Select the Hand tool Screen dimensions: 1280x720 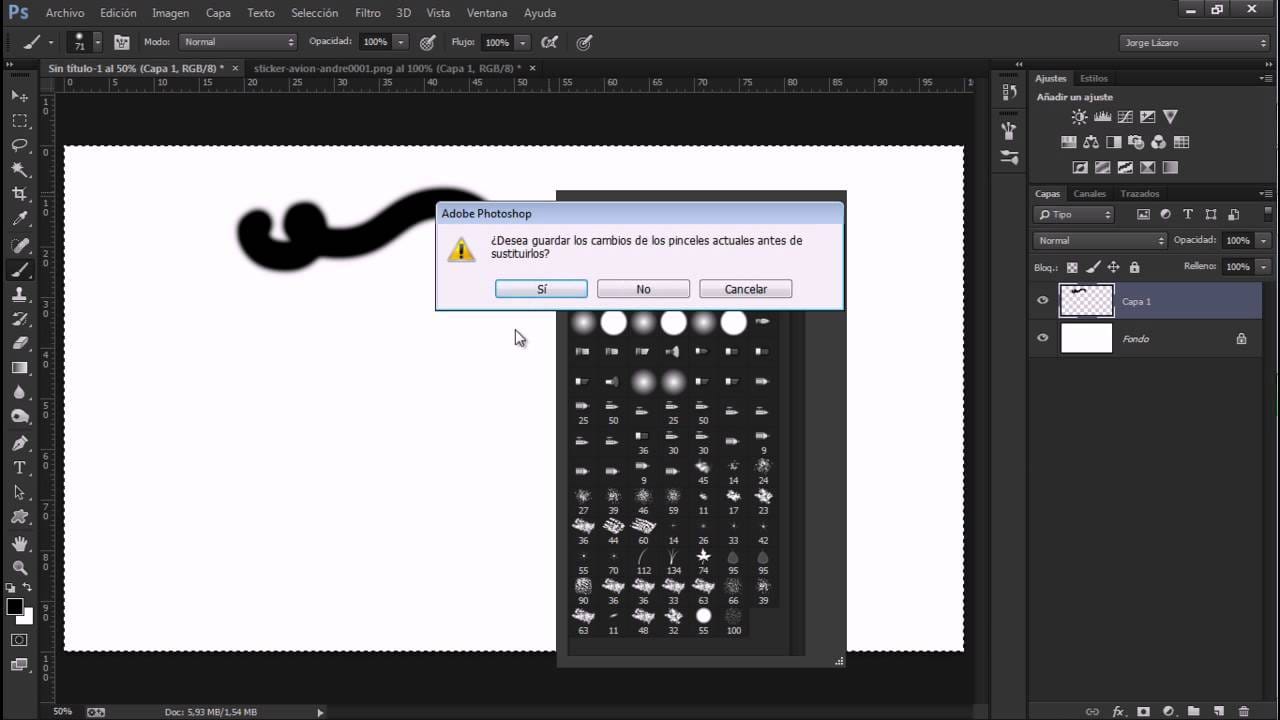coord(19,543)
